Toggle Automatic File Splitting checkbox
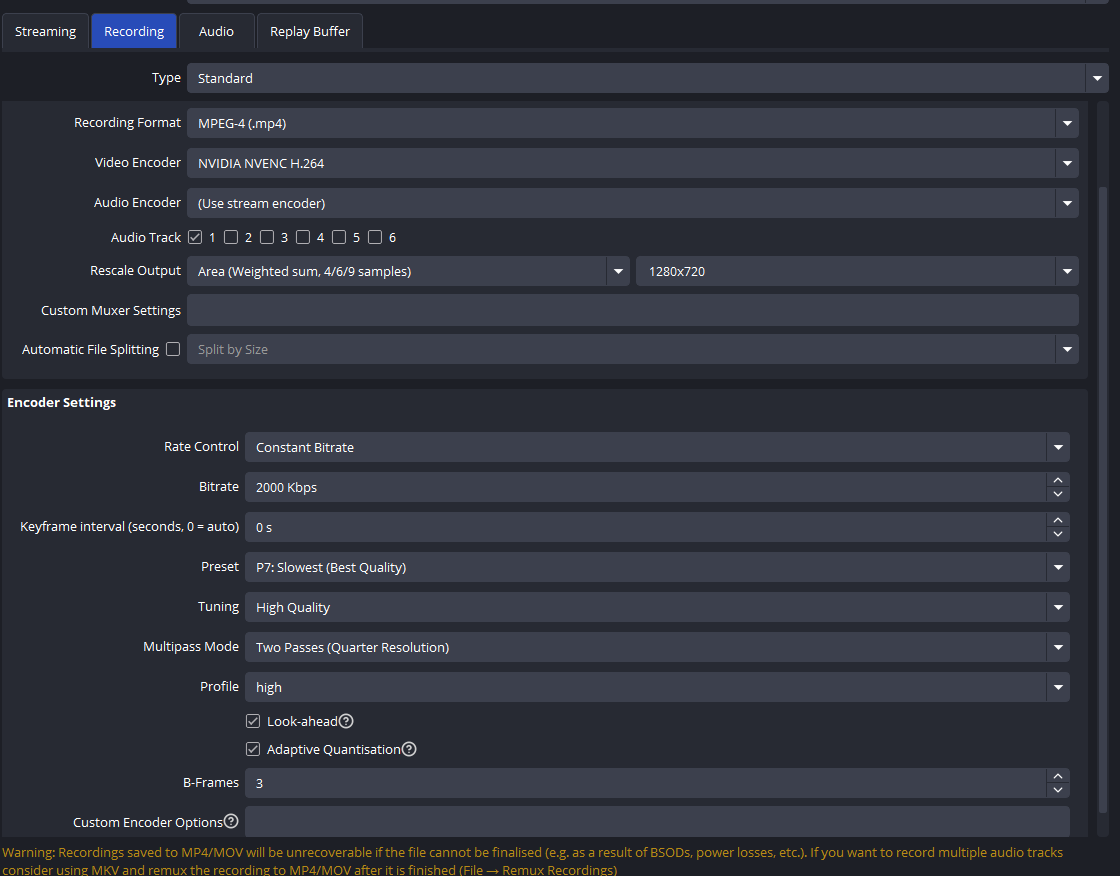The image size is (1120, 876). [x=173, y=349]
